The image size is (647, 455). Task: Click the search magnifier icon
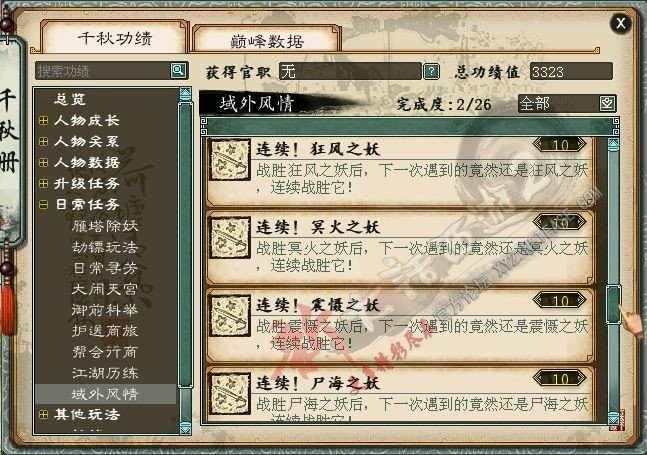pyautogui.click(x=179, y=71)
